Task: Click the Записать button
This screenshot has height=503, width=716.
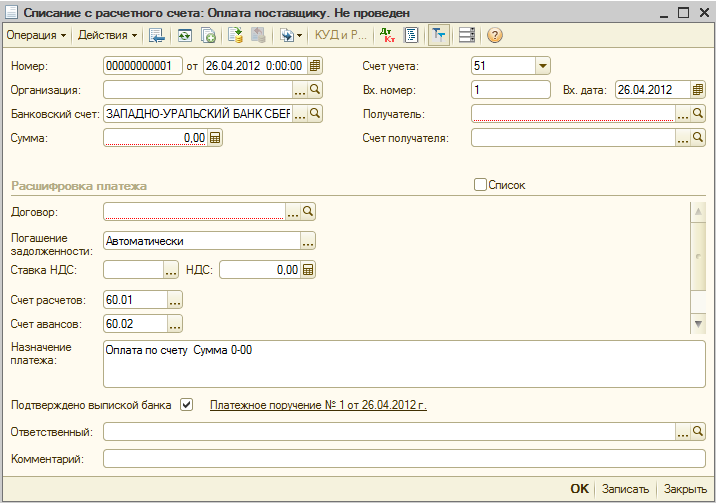Action: pyautogui.click(x=625, y=489)
